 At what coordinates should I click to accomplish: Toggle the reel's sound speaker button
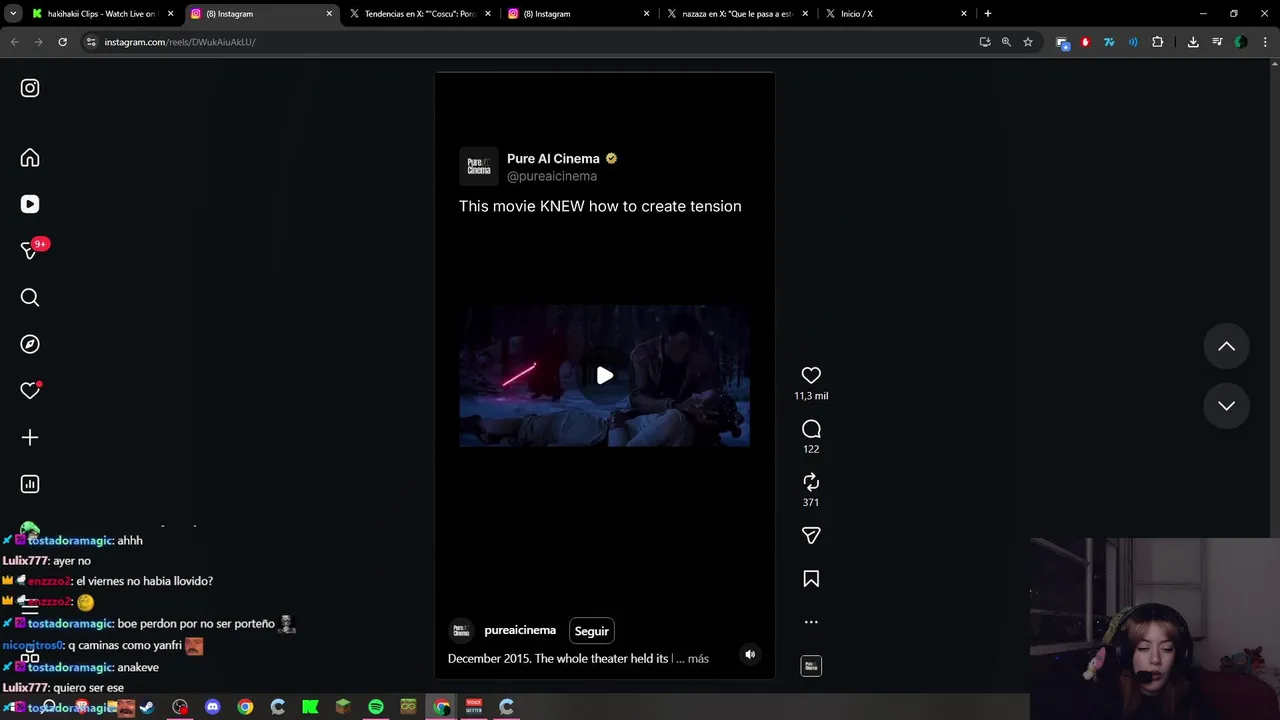click(750, 655)
